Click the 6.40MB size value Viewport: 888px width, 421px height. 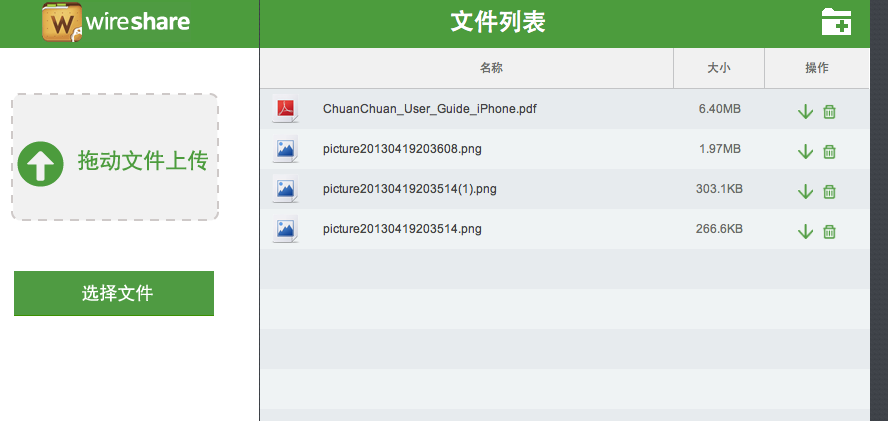tap(720, 109)
